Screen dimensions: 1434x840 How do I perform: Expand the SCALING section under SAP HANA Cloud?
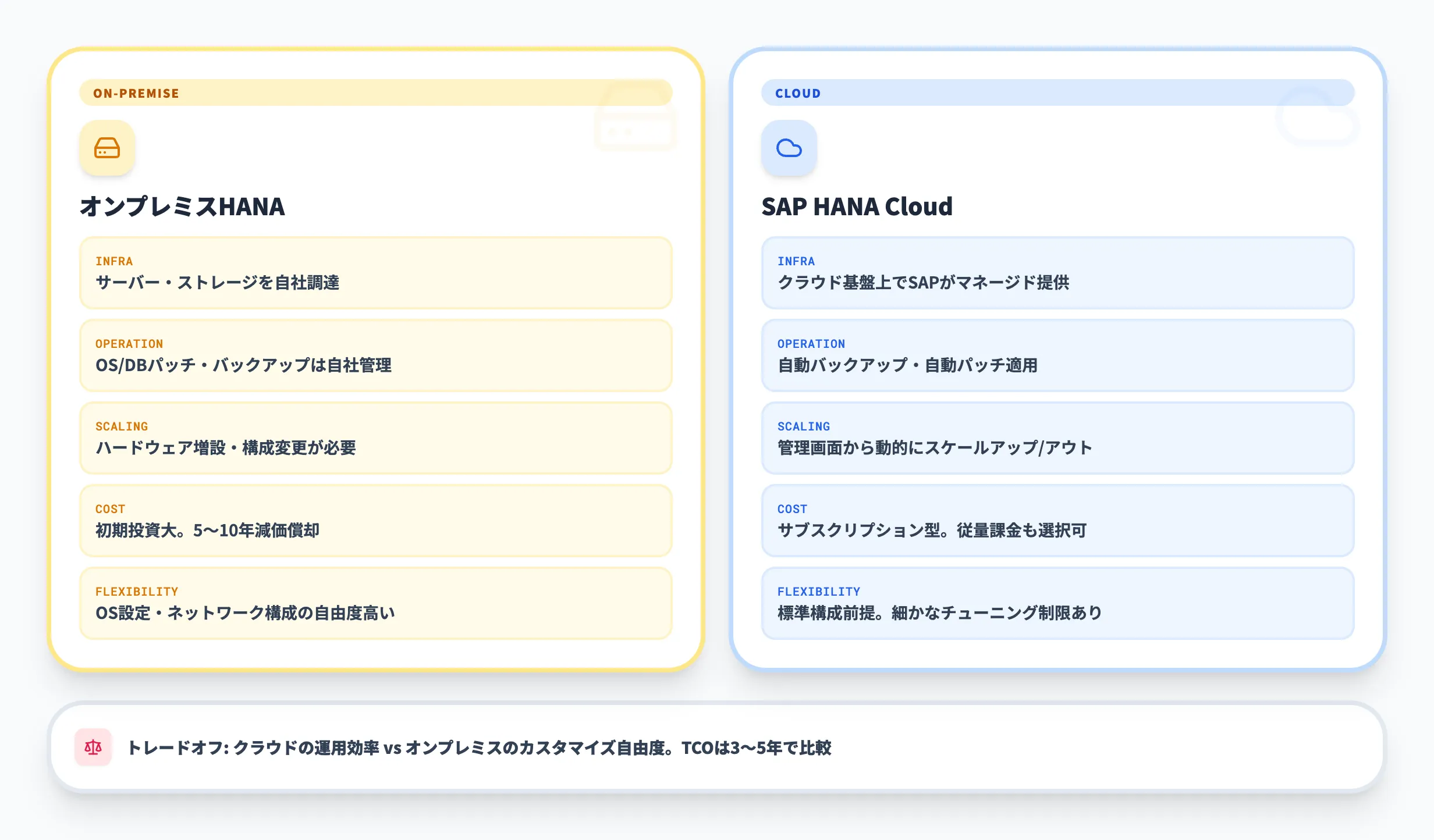point(1057,438)
